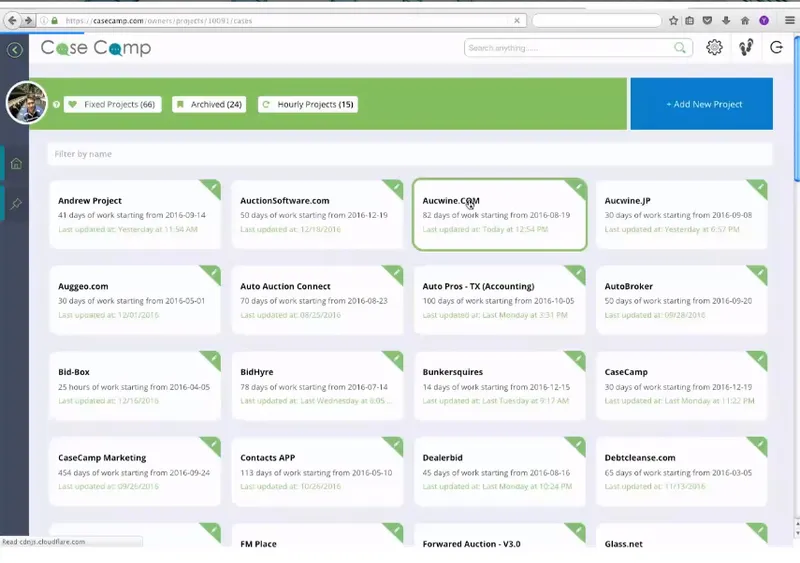Viewport: 800px width, 563px height.
Task: Click the Add New Project button
Action: click(x=702, y=104)
